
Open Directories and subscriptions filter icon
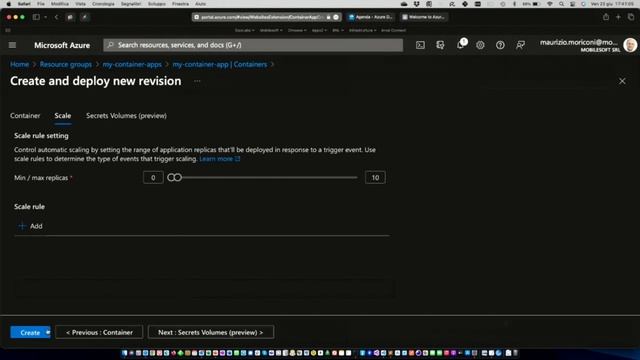(x=440, y=45)
